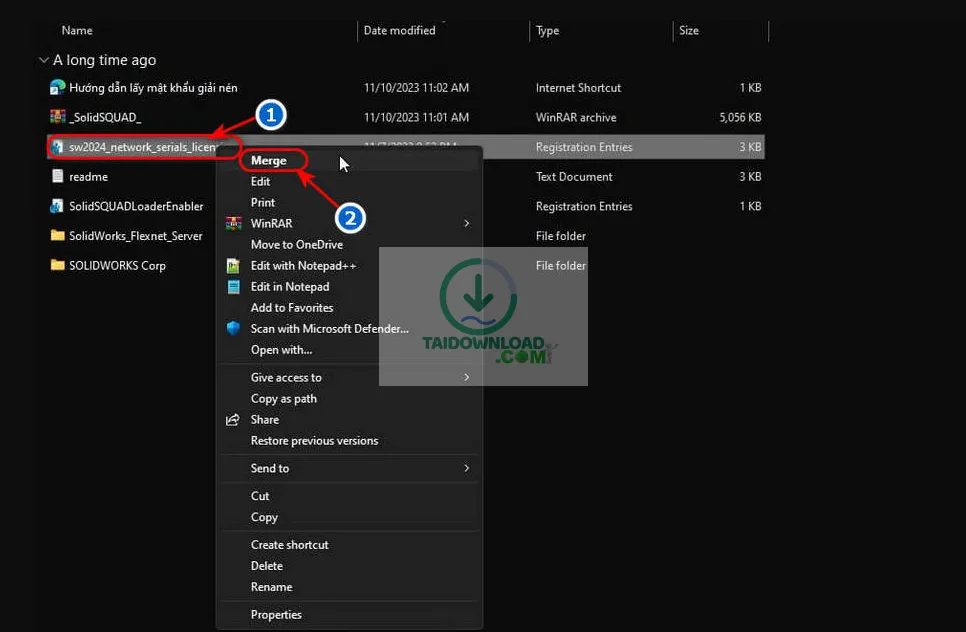Screen dimensions: 966x632
Task: Click the SolidSQUADLoaderEnabler registry file icon
Action: pos(58,207)
